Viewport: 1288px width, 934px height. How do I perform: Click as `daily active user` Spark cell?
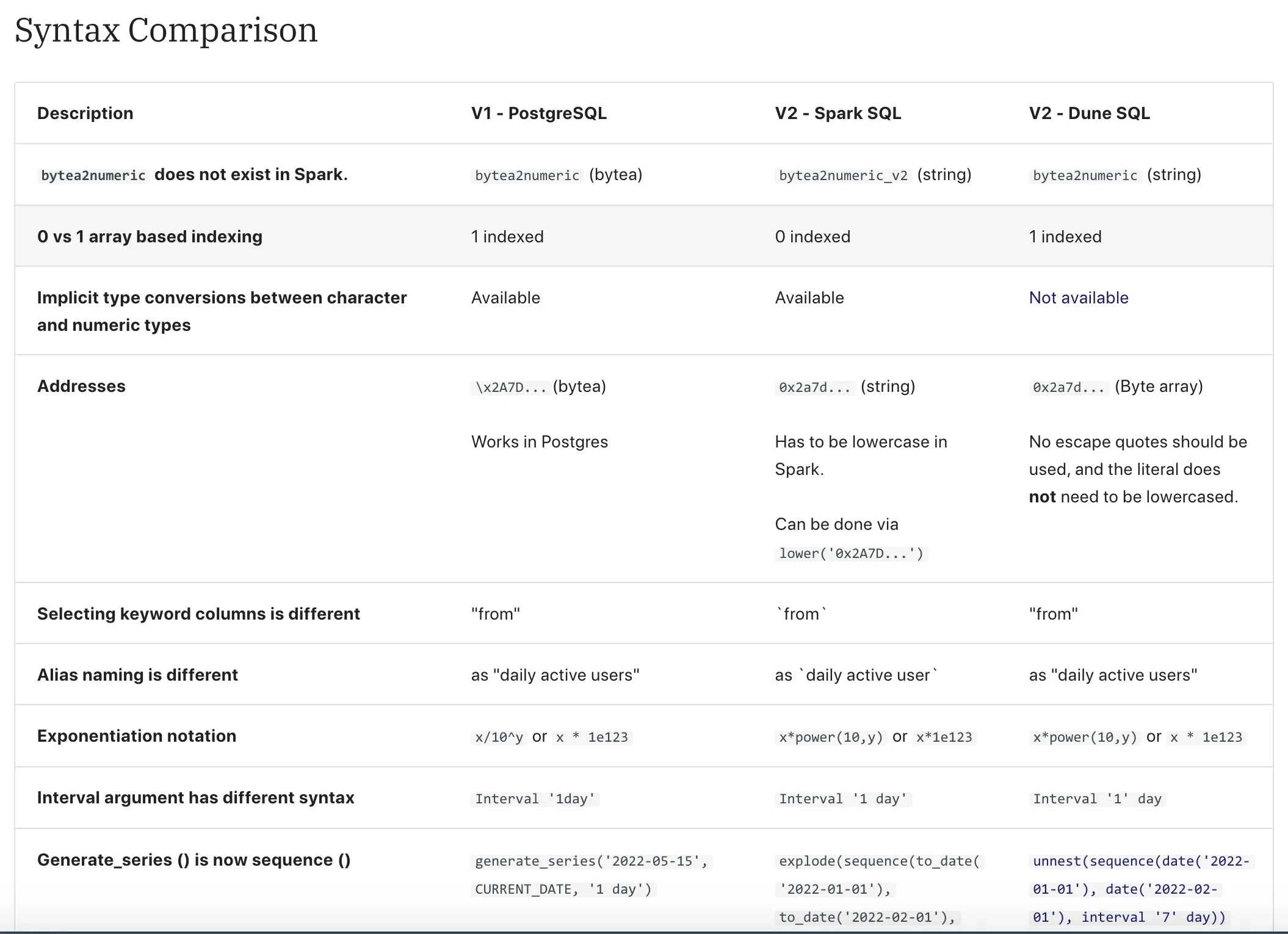click(x=856, y=675)
